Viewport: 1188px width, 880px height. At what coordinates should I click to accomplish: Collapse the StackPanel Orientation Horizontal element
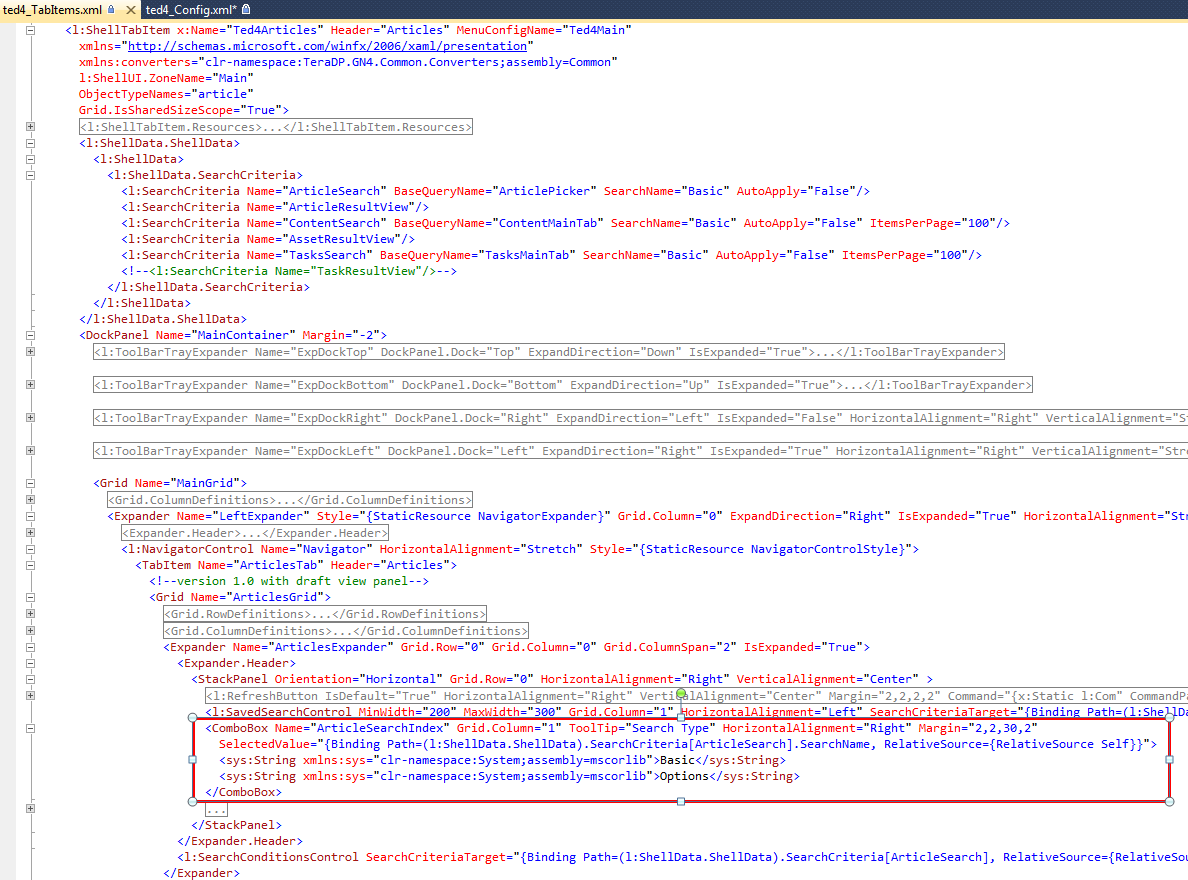30,679
